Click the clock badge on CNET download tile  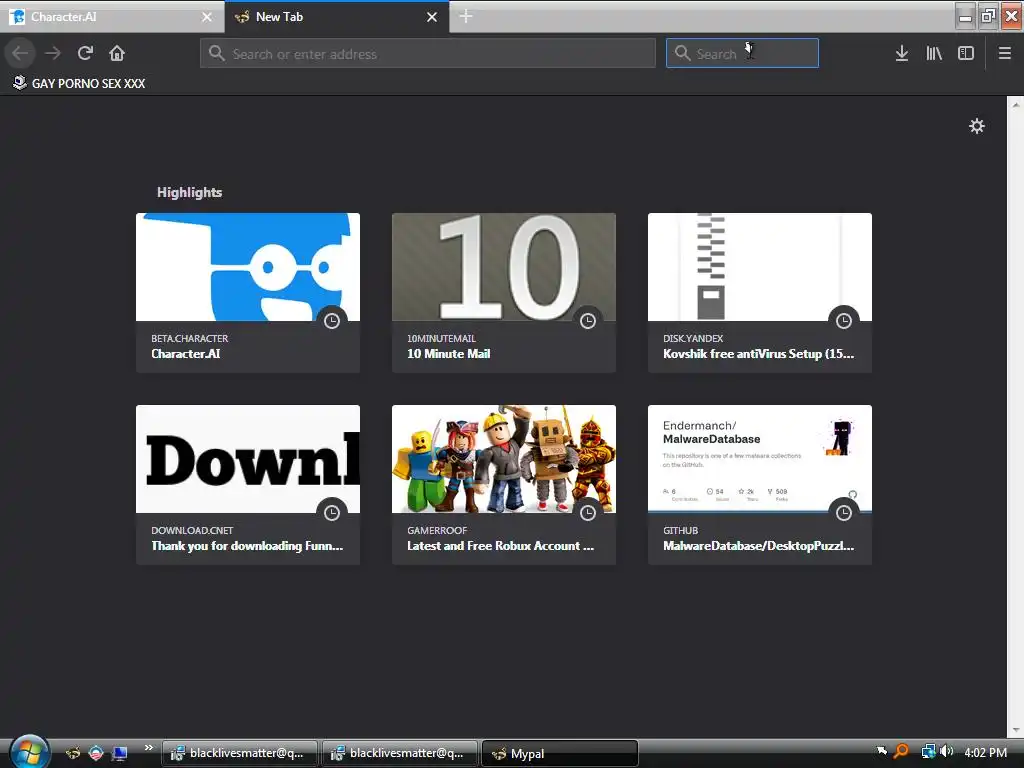coord(332,513)
